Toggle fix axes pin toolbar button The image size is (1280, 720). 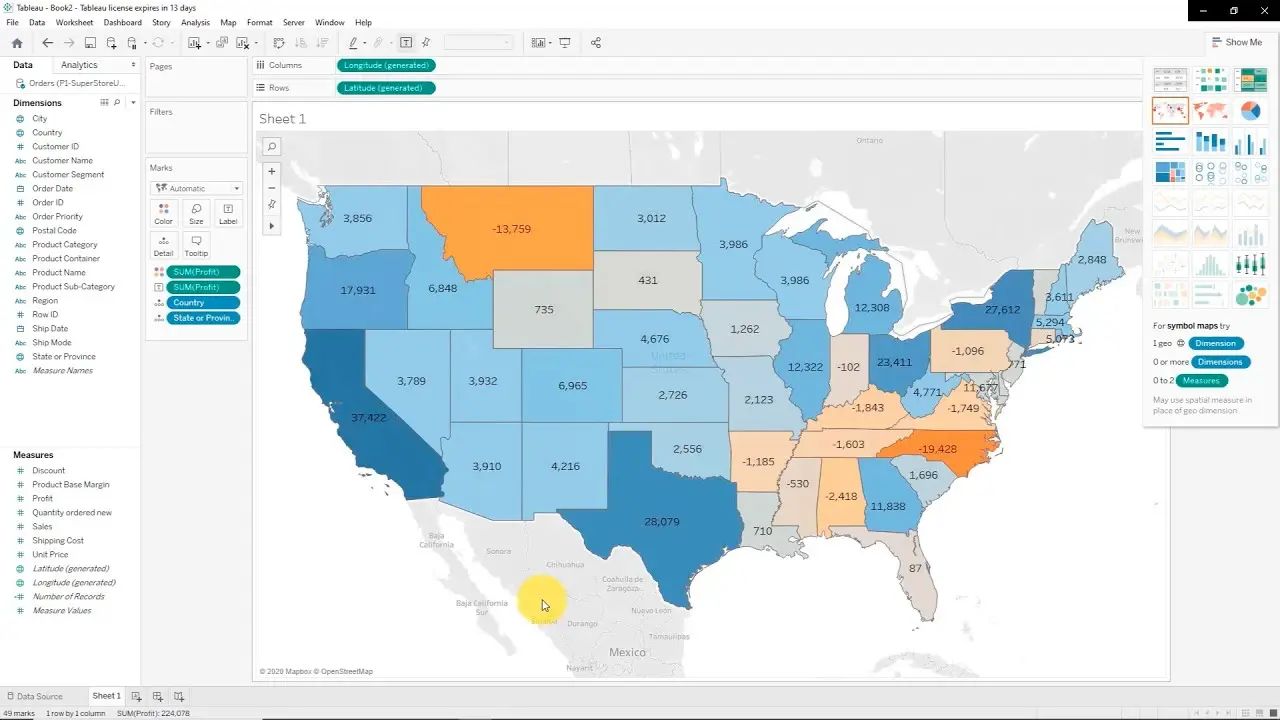click(x=426, y=43)
